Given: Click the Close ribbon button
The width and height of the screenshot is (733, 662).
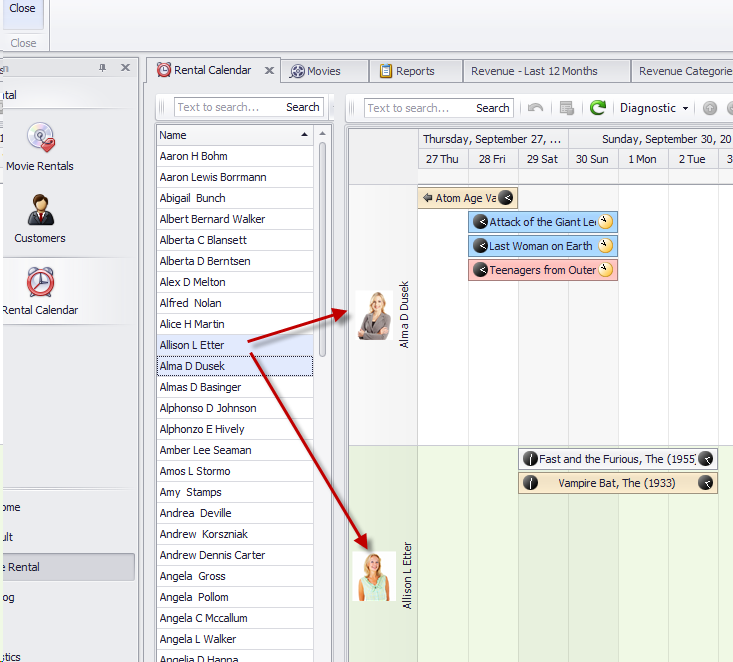Looking at the screenshot, I should (x=22, y=13).
